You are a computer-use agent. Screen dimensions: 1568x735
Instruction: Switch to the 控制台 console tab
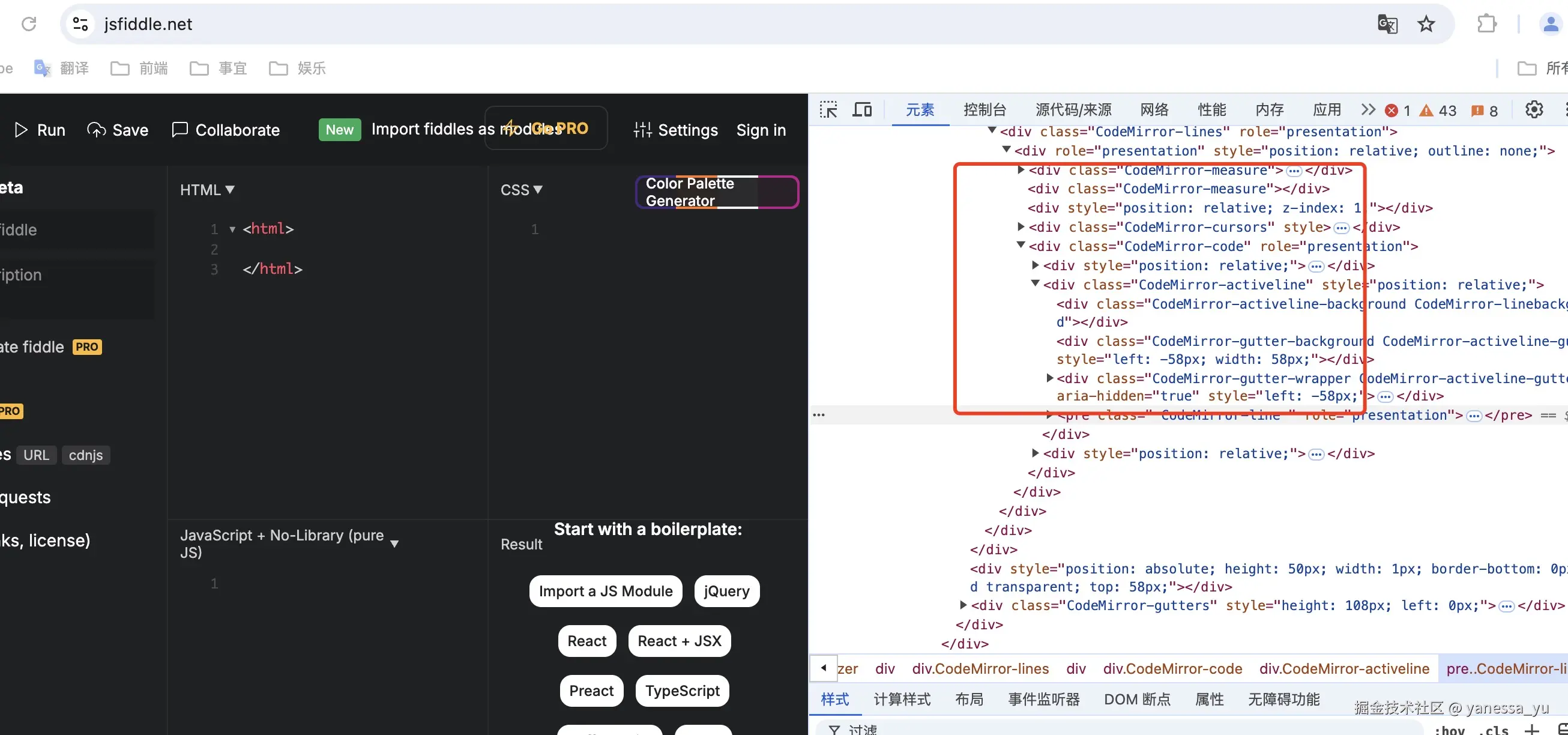coord(985,110)
